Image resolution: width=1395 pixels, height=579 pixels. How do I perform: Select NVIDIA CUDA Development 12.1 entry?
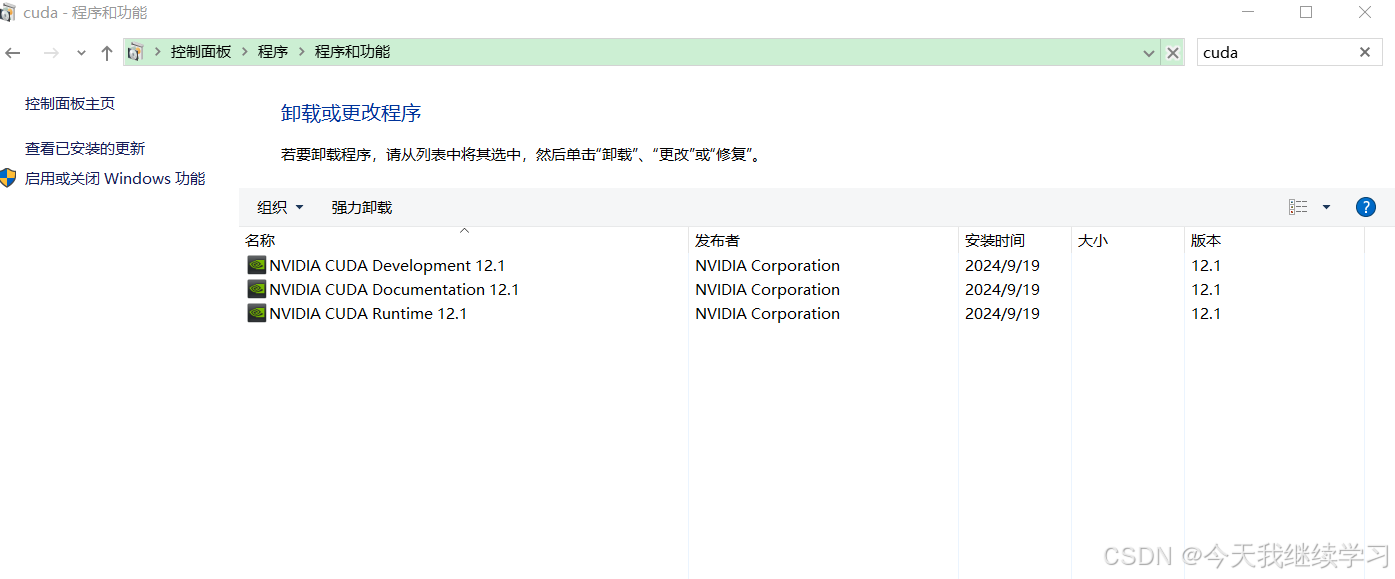click(387, 265)
